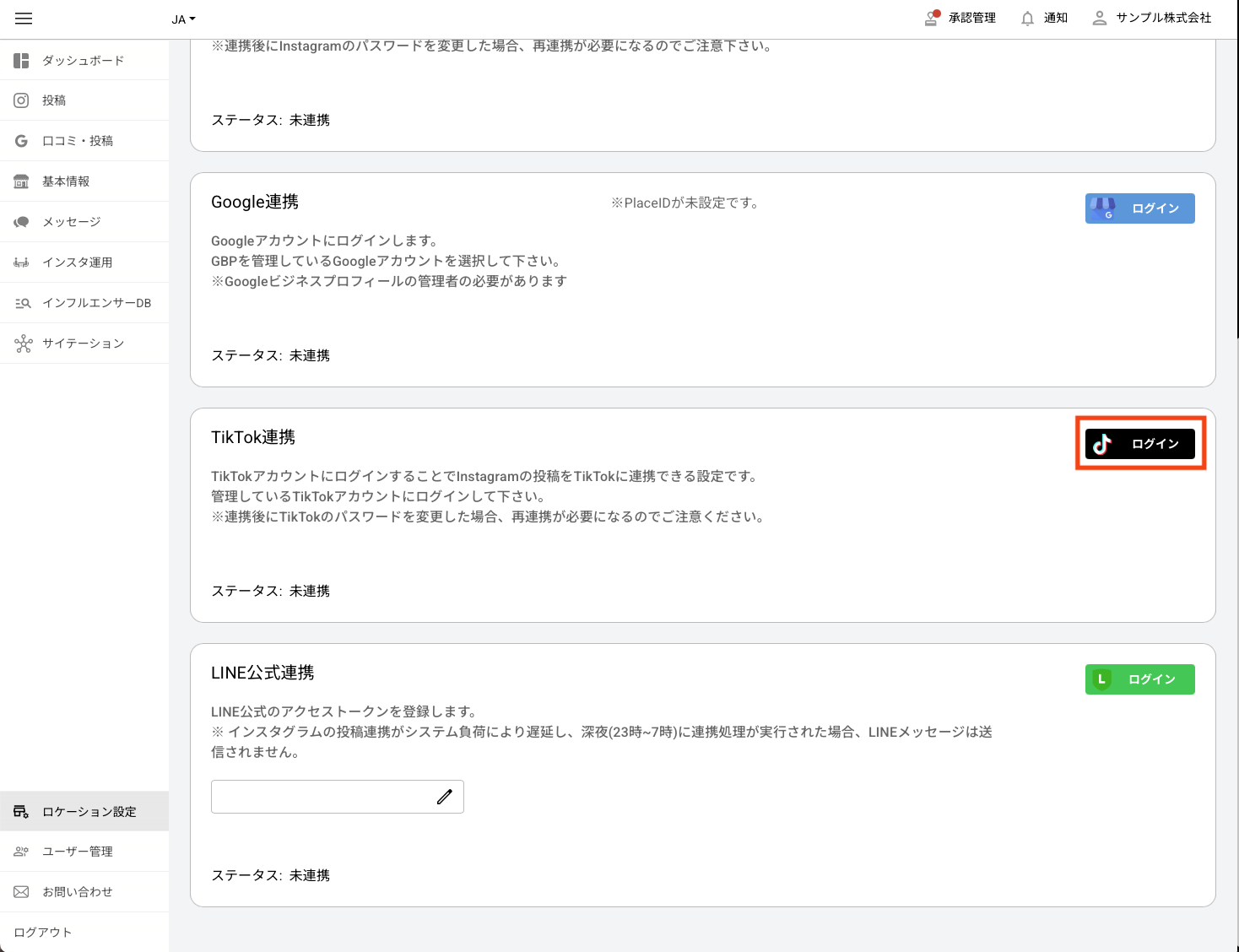Open ユーザー管理 in the sidebar
This screenshot has width=1239, height=952.
[x=77, y=852]
